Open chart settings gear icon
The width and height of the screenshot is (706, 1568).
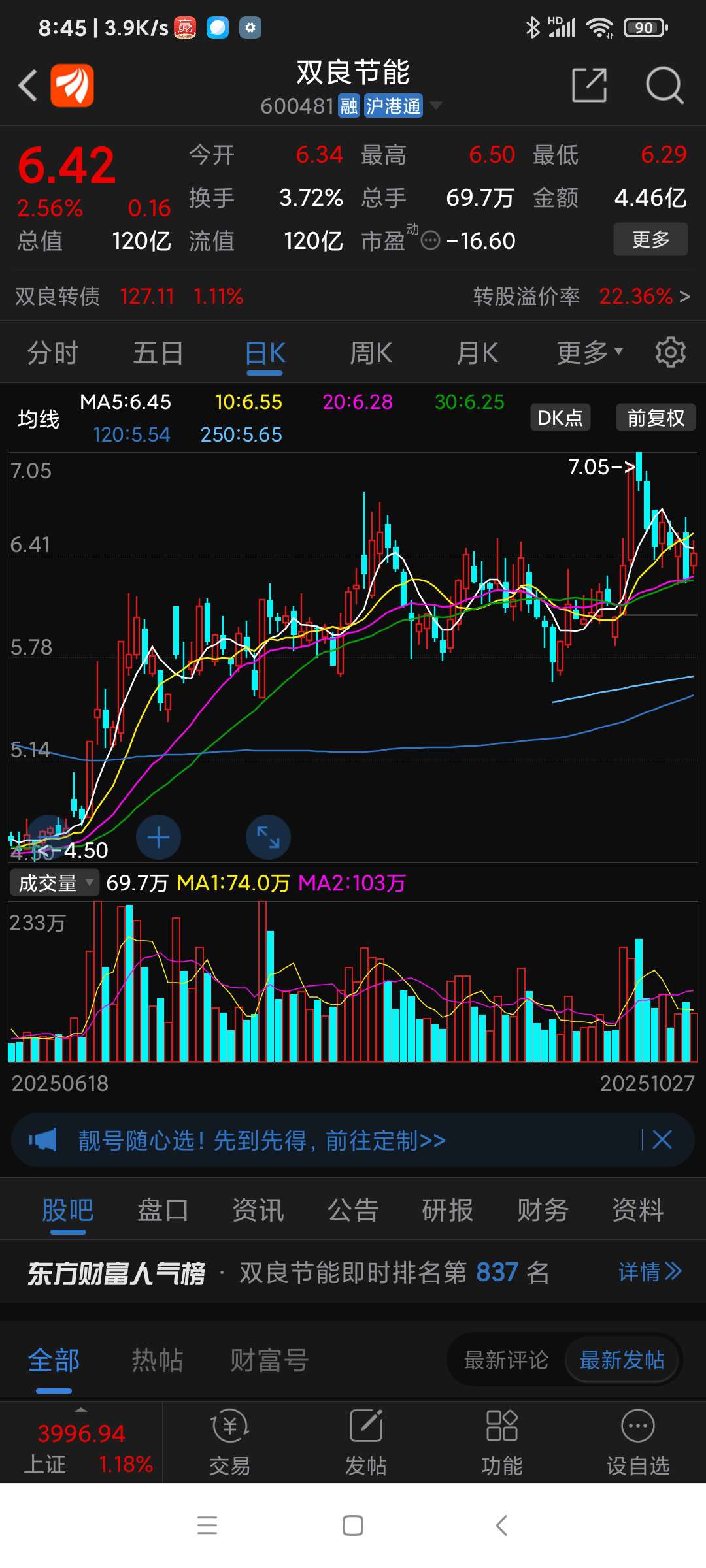(x=671, y=353)
